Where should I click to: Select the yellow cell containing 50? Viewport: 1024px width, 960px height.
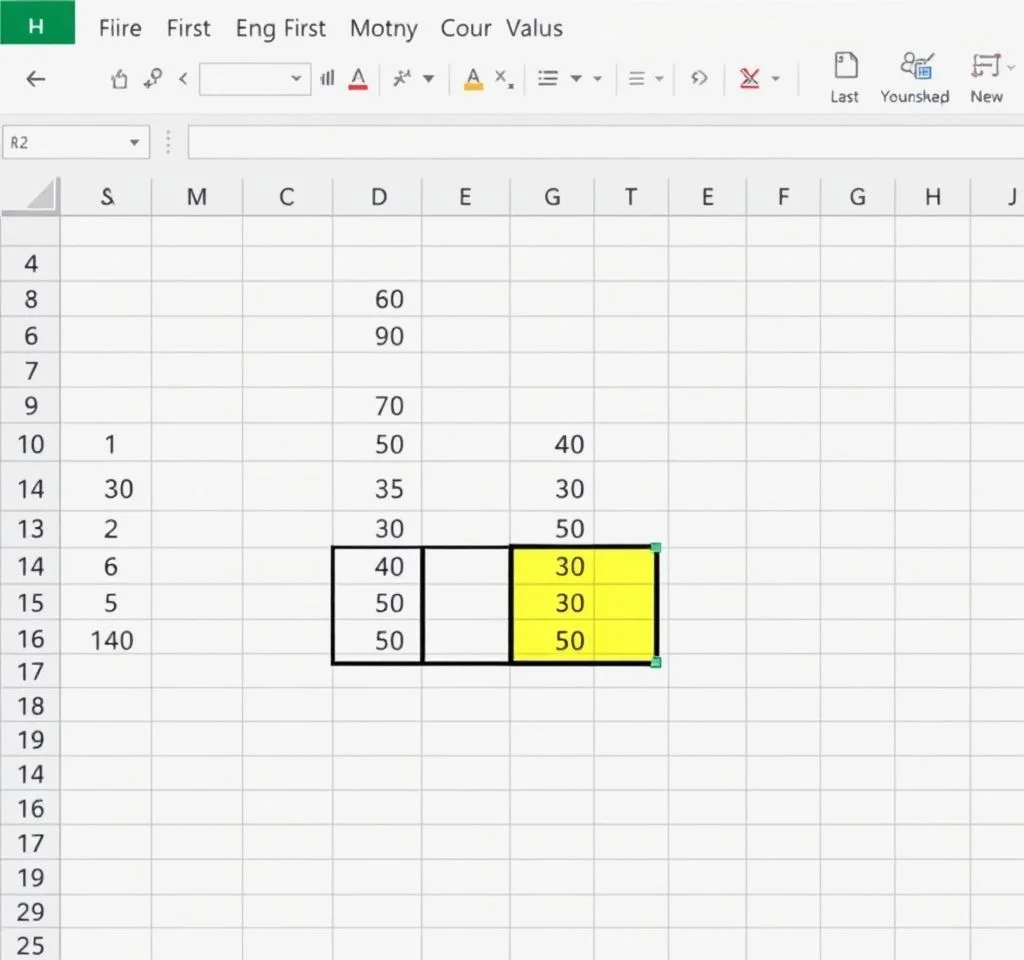569,641
